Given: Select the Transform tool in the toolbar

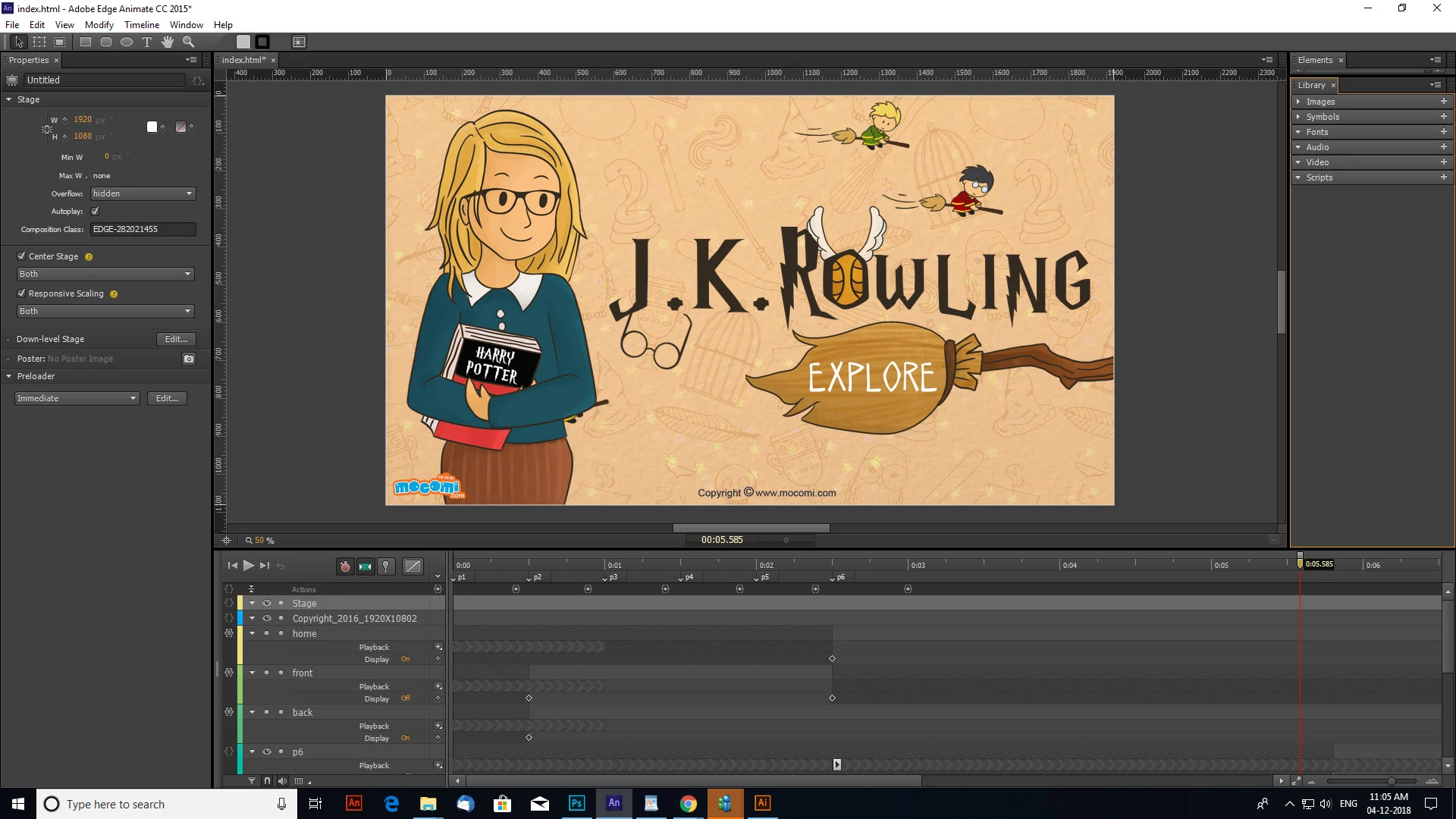Looking at the screenshot, I should coord(39,42).
